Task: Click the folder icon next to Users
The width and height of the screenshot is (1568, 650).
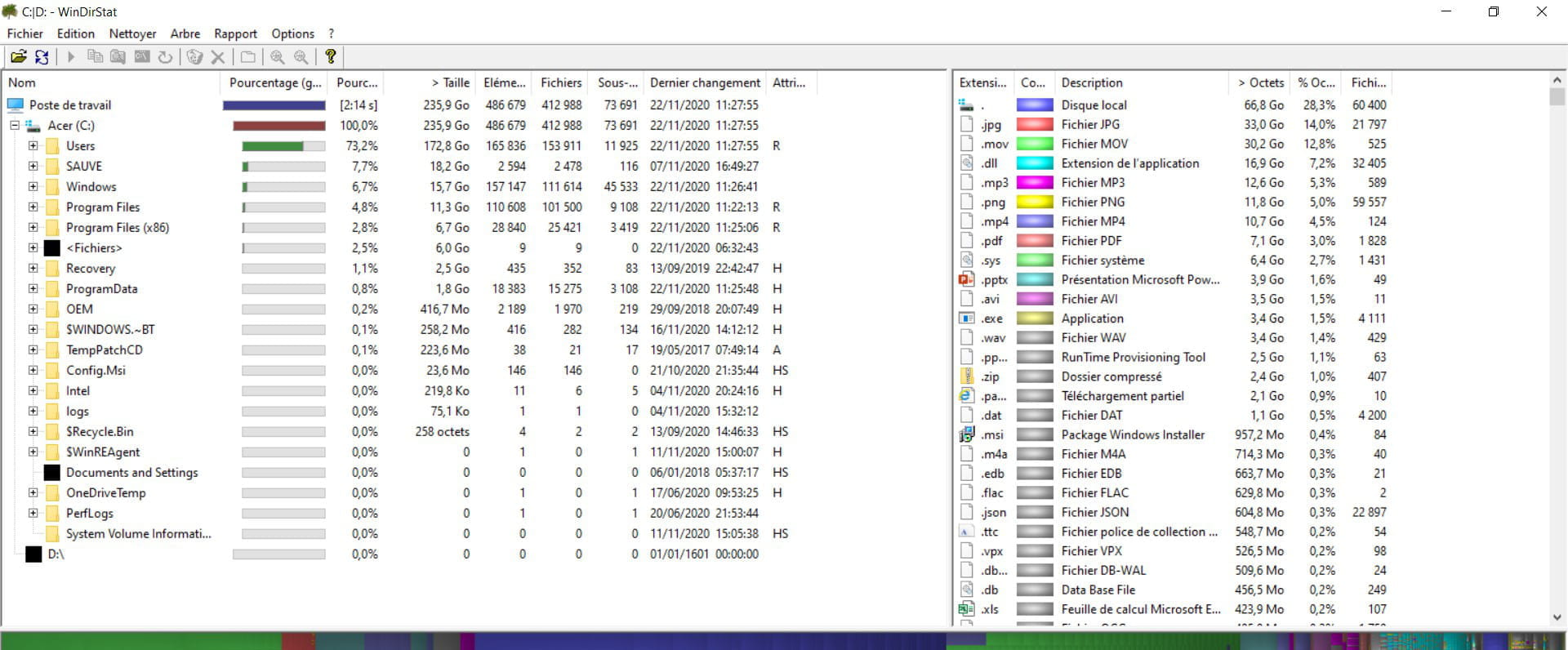Action: point(52,145)
